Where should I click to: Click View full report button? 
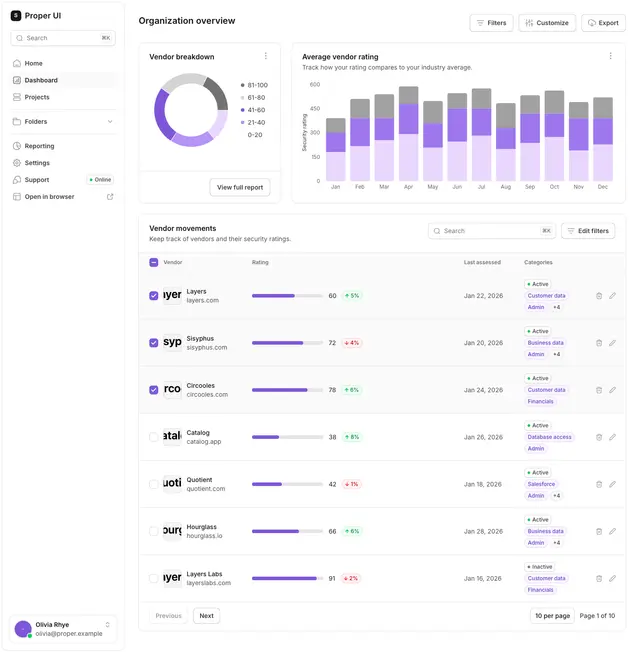240,188
